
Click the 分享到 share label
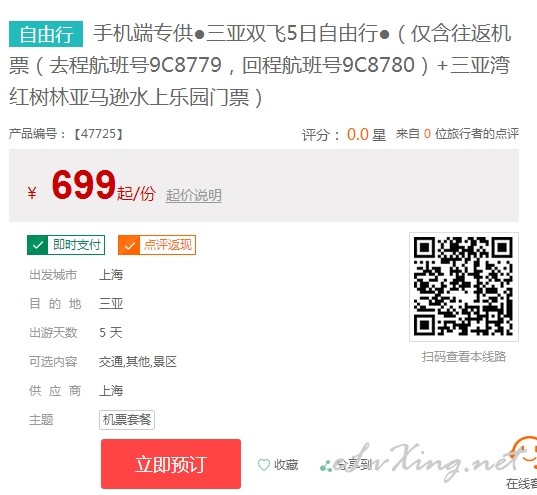coord(353,465)
